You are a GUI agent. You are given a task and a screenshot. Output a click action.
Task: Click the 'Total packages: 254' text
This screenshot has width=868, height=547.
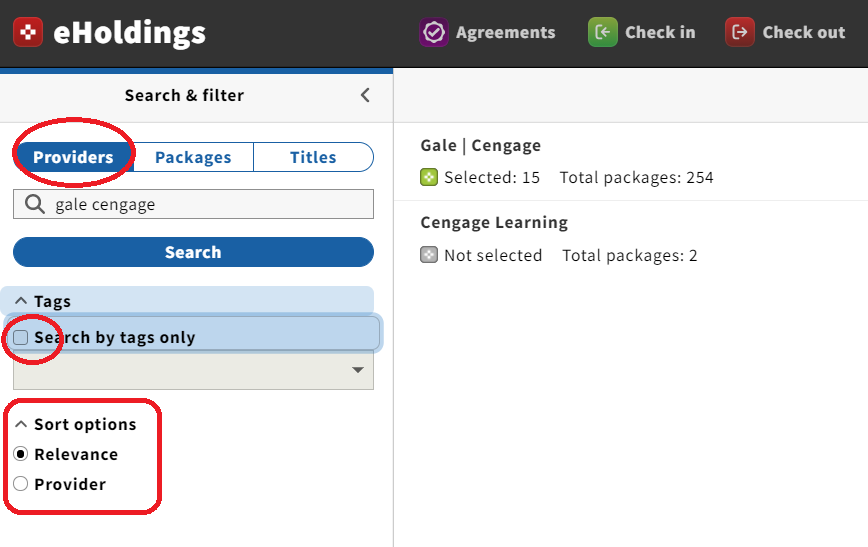click(636, 177)
